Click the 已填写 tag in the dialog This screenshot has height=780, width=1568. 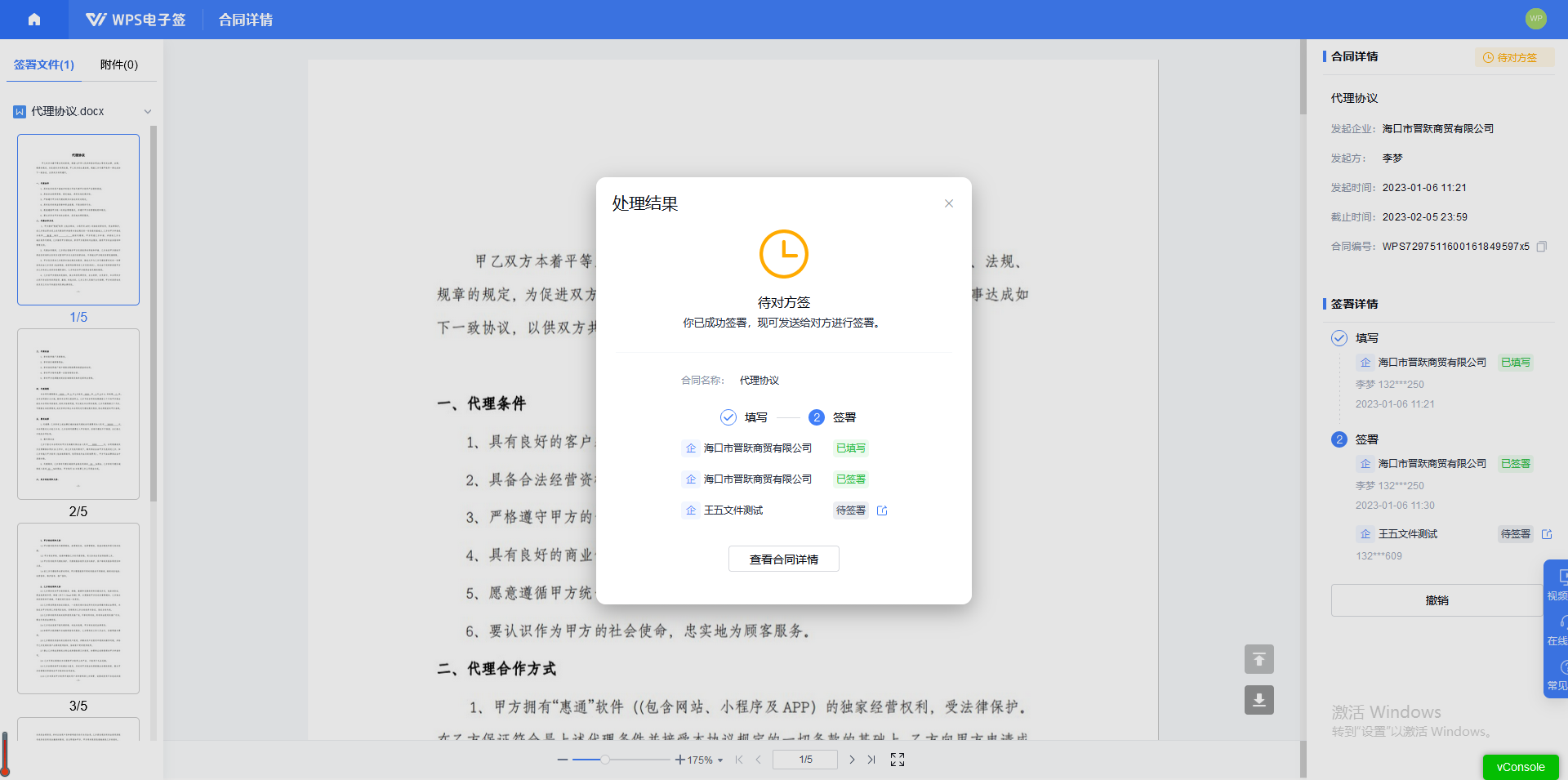coord(851,448)
